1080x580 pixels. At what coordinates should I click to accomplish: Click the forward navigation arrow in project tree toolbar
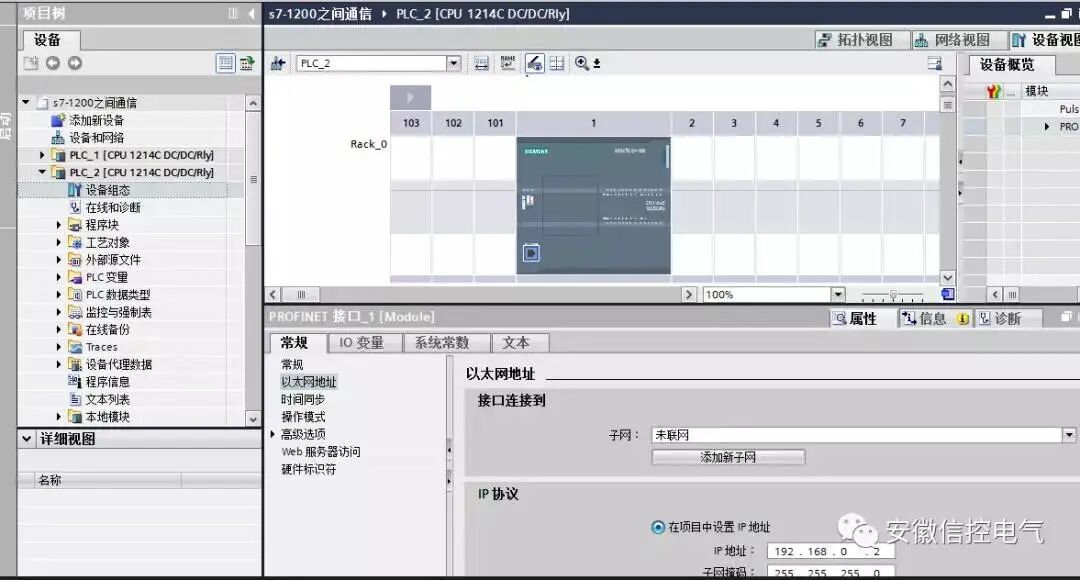coord(75,63)
